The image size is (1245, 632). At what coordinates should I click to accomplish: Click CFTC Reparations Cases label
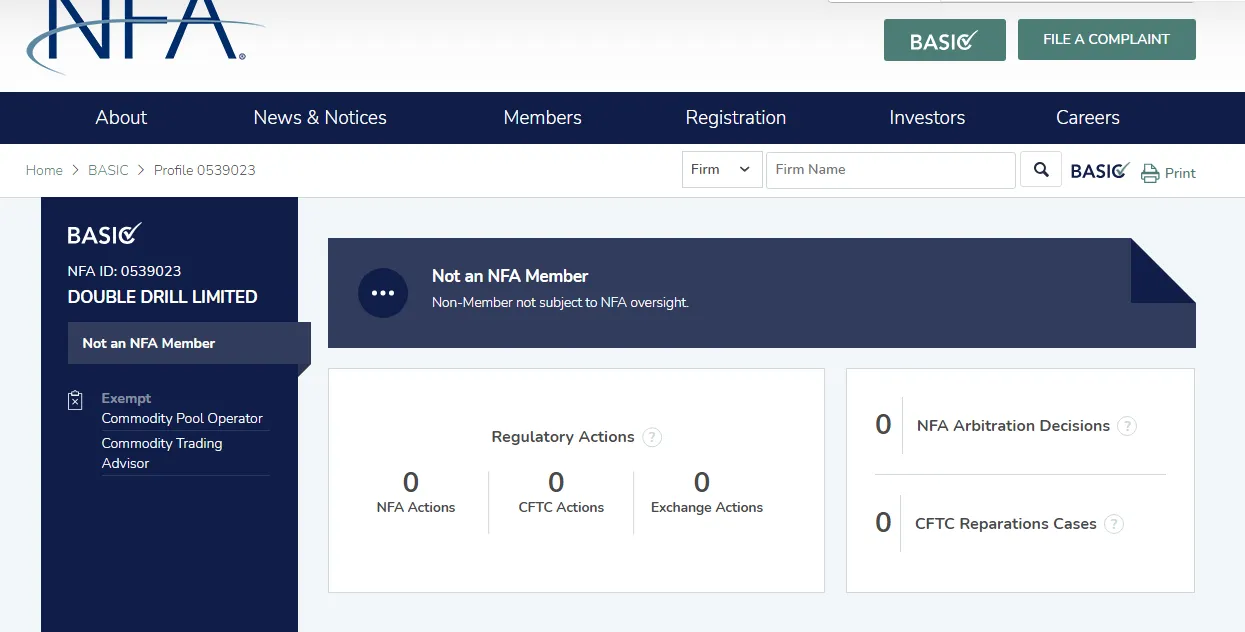click(x=1006, y=524)
